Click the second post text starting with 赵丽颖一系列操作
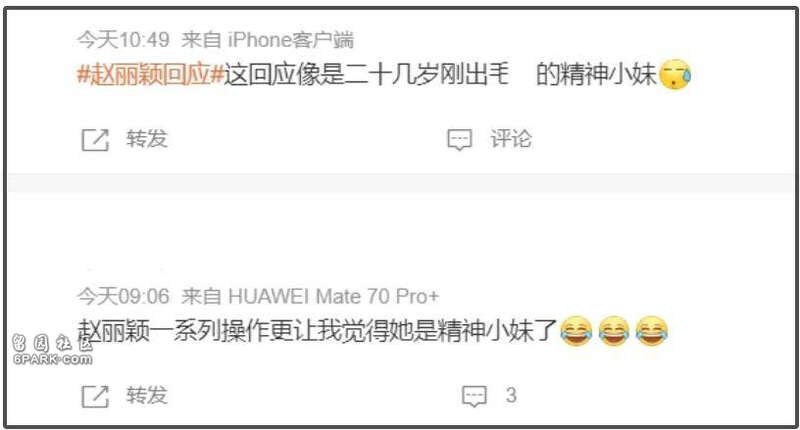 317,332
